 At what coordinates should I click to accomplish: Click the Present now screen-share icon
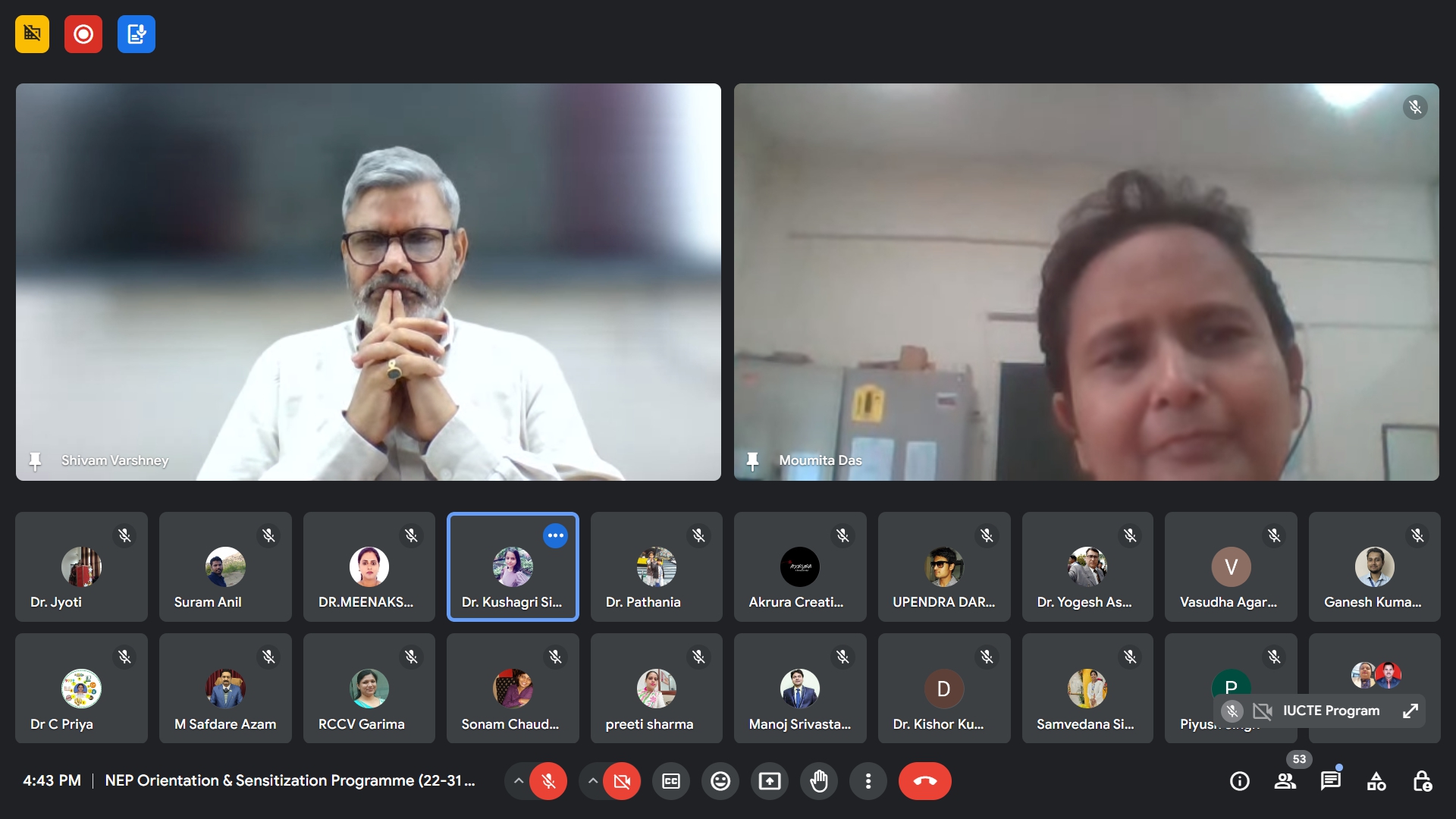click(x=770, y=781)
